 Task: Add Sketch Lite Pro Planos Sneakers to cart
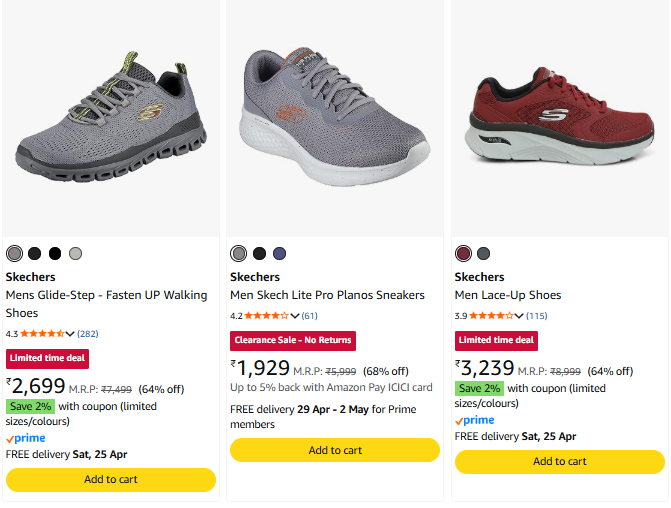(x=335, y=450)
